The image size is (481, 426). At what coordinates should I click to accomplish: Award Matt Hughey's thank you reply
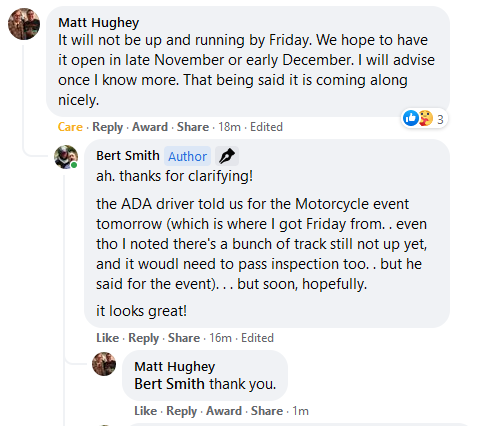pos(224,411)
